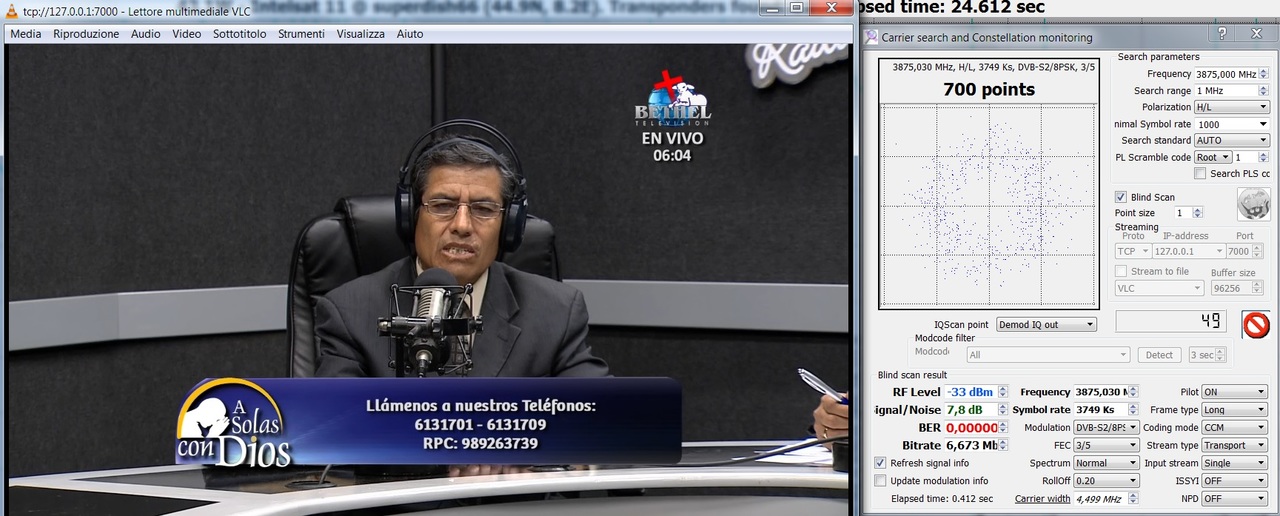Open the RollOff 0.20 dropdown
This screenshot has width=1280, height=516.
click(x=1106, y=481)
